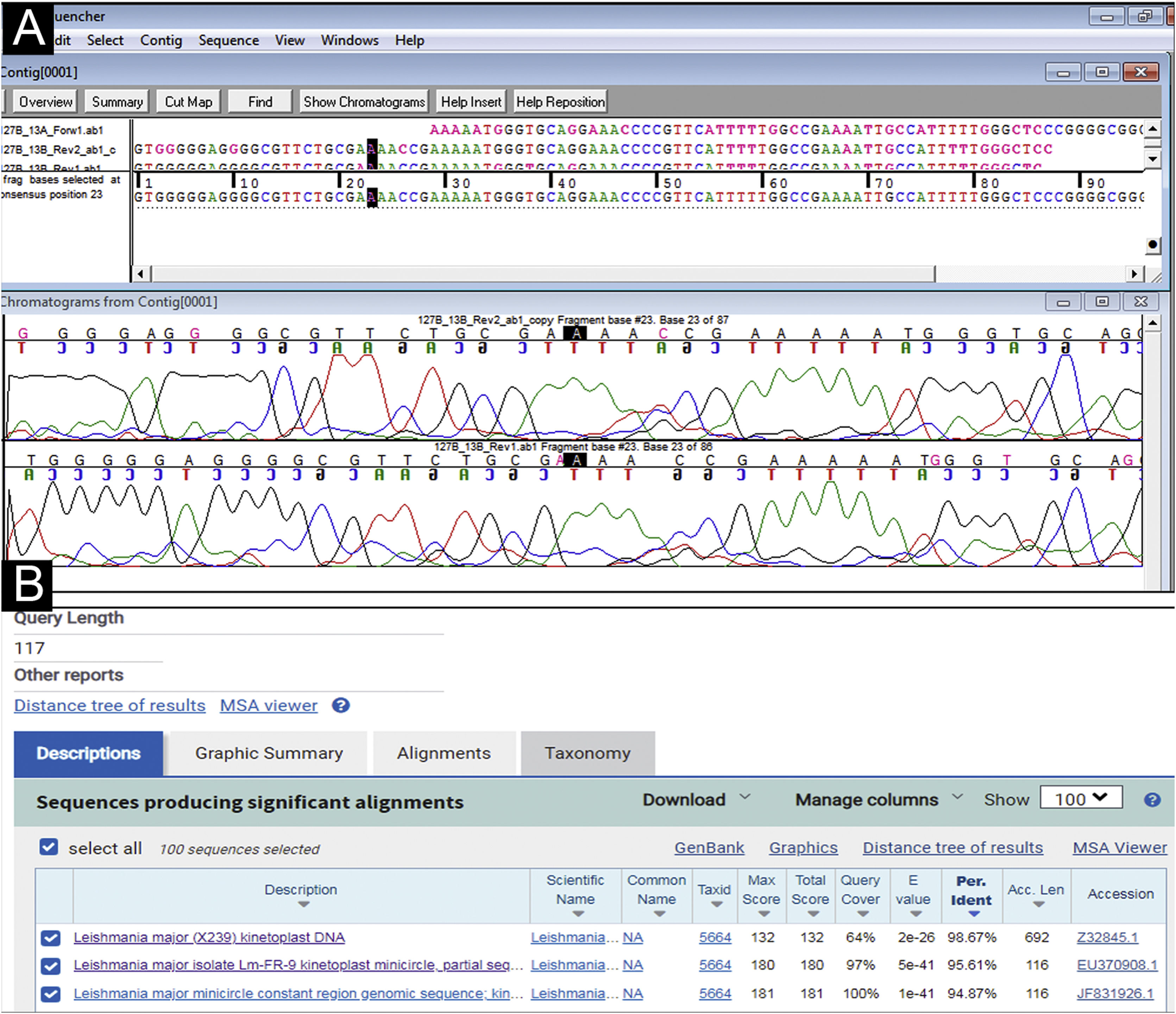This screenshot has height=1014, width=1176.
Task: Click the blue help icon beside MSA viewer
Action: click(x=340, y=705)
